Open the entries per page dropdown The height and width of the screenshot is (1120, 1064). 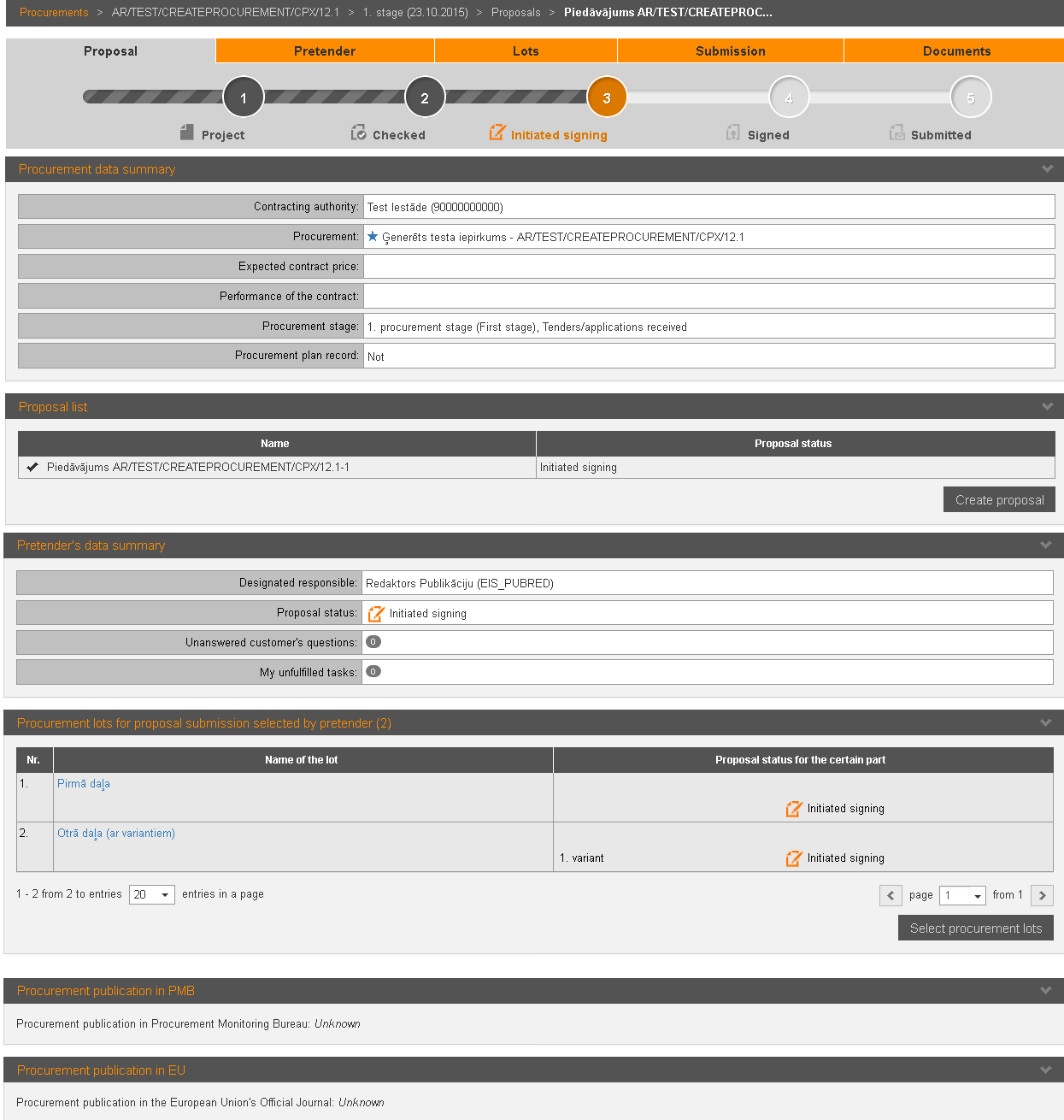tap(152, 895)
